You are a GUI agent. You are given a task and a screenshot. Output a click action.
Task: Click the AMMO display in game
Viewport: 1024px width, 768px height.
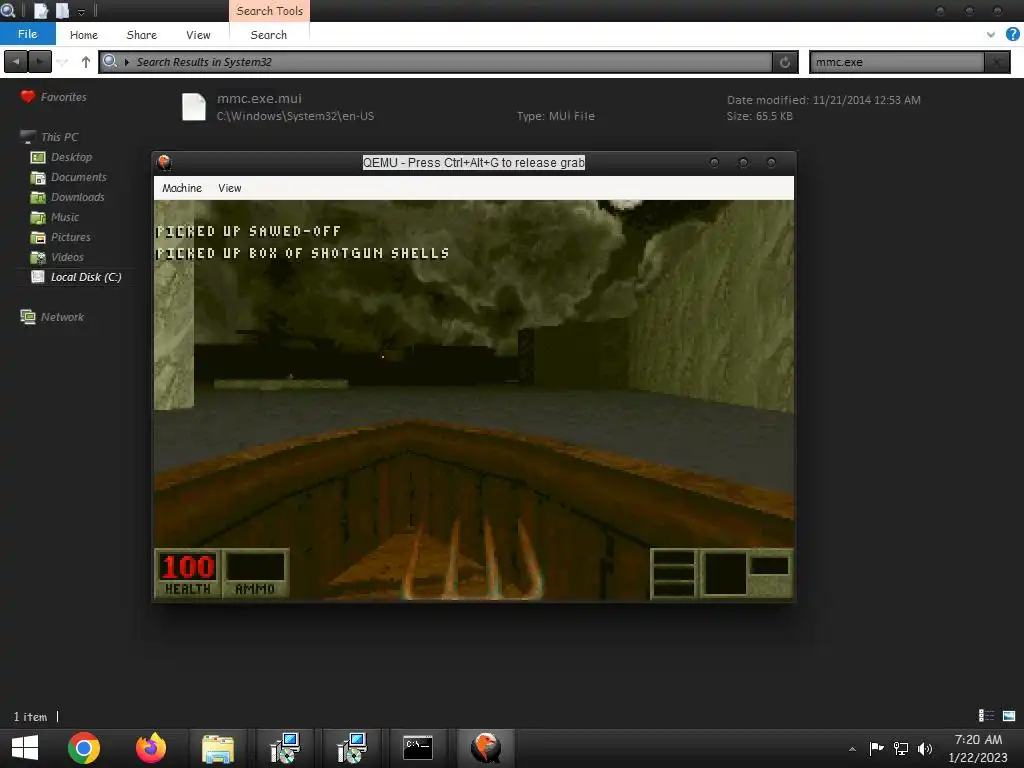pos(255,573)
